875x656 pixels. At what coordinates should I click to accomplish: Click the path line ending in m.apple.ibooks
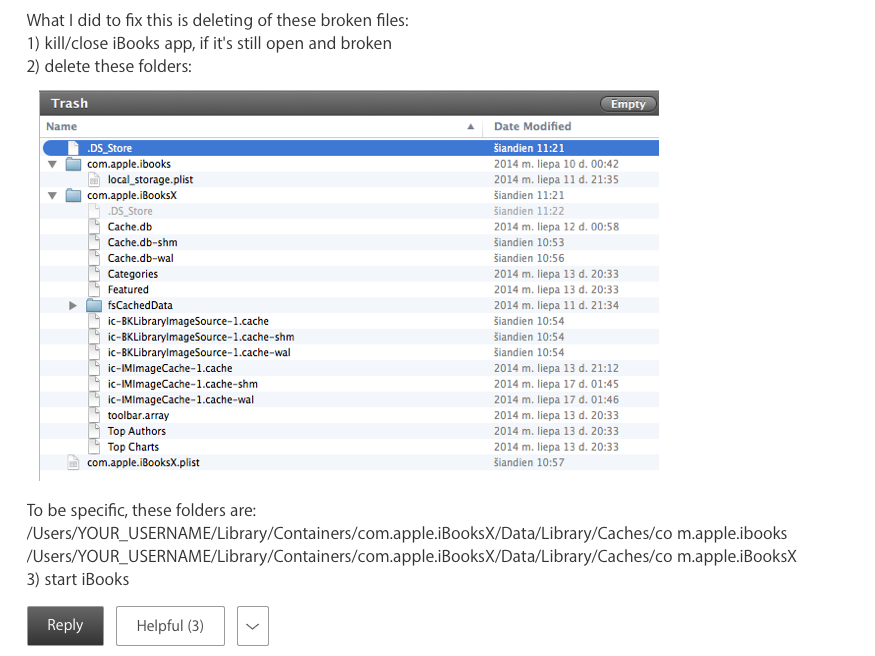point(407,533)
